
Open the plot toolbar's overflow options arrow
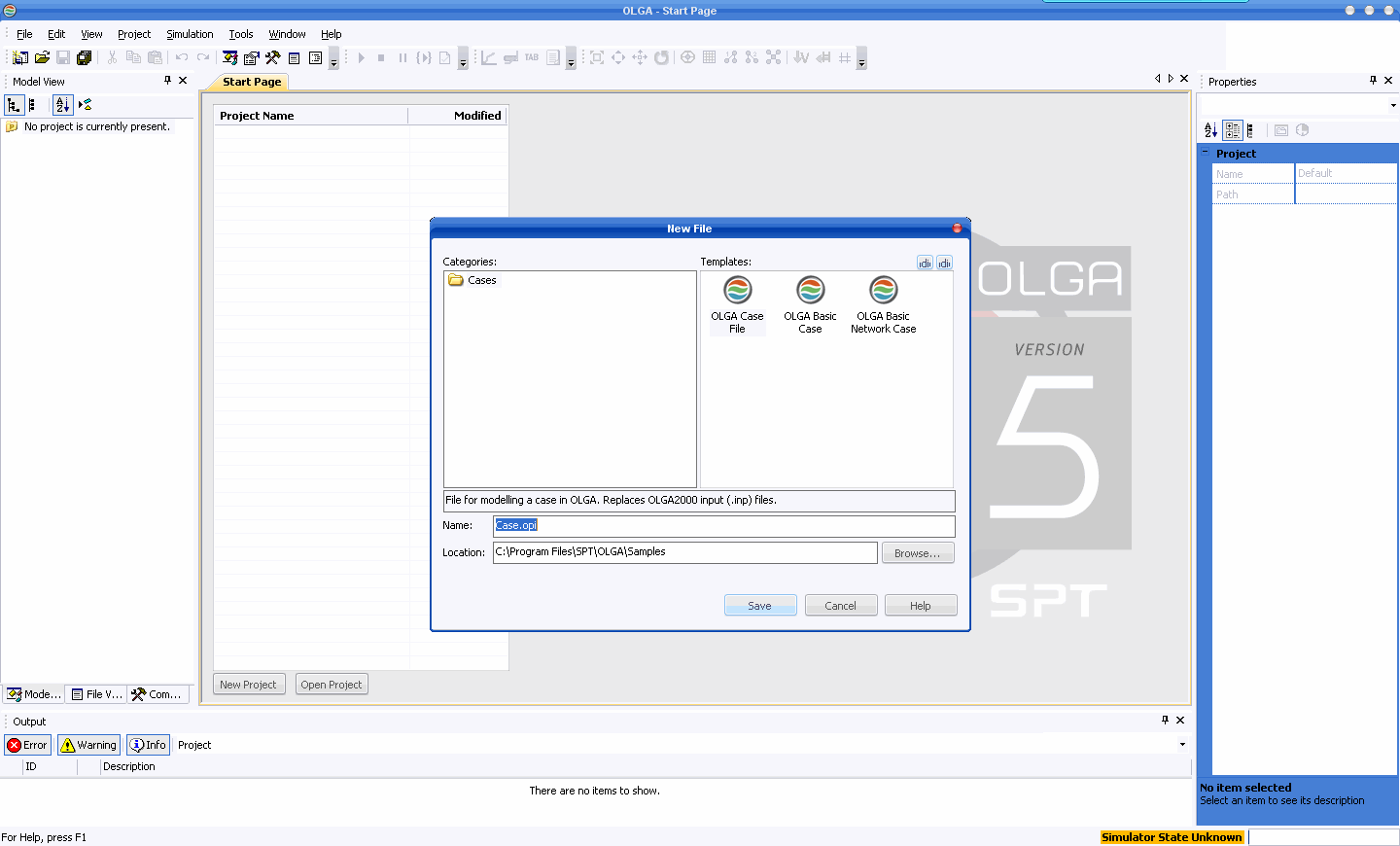pyautogui.click(x=571, y=58)
